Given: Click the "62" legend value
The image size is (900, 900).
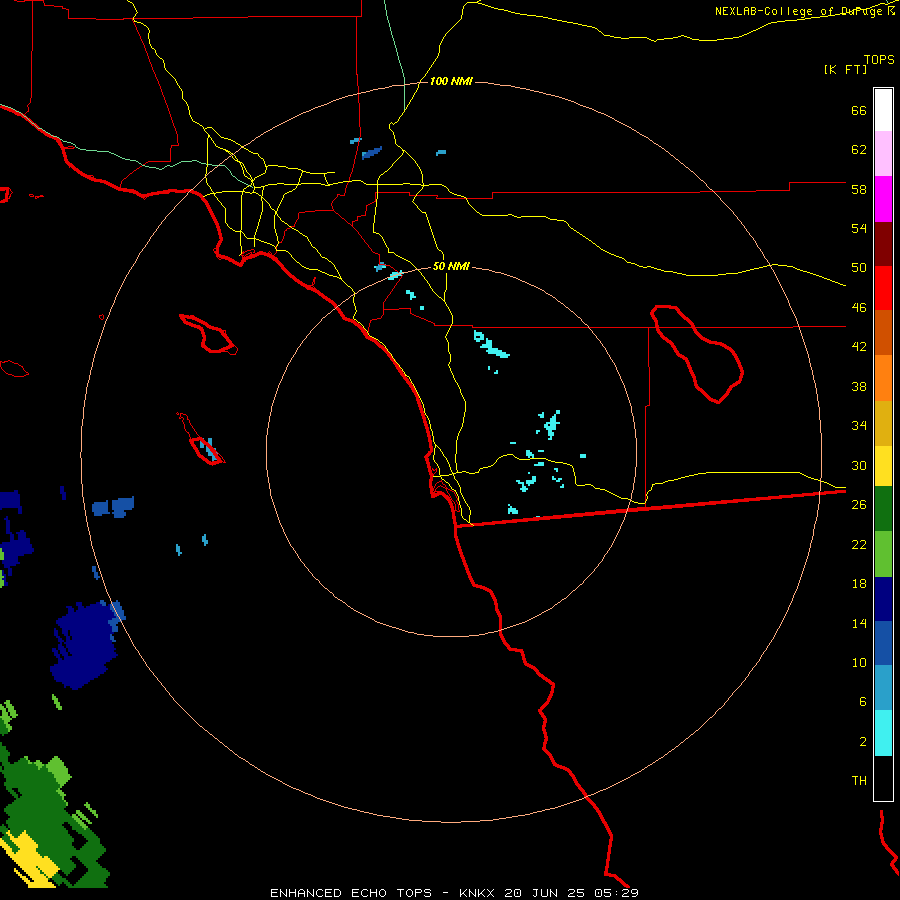Looking at the screenshot, I should click(859, 150).
